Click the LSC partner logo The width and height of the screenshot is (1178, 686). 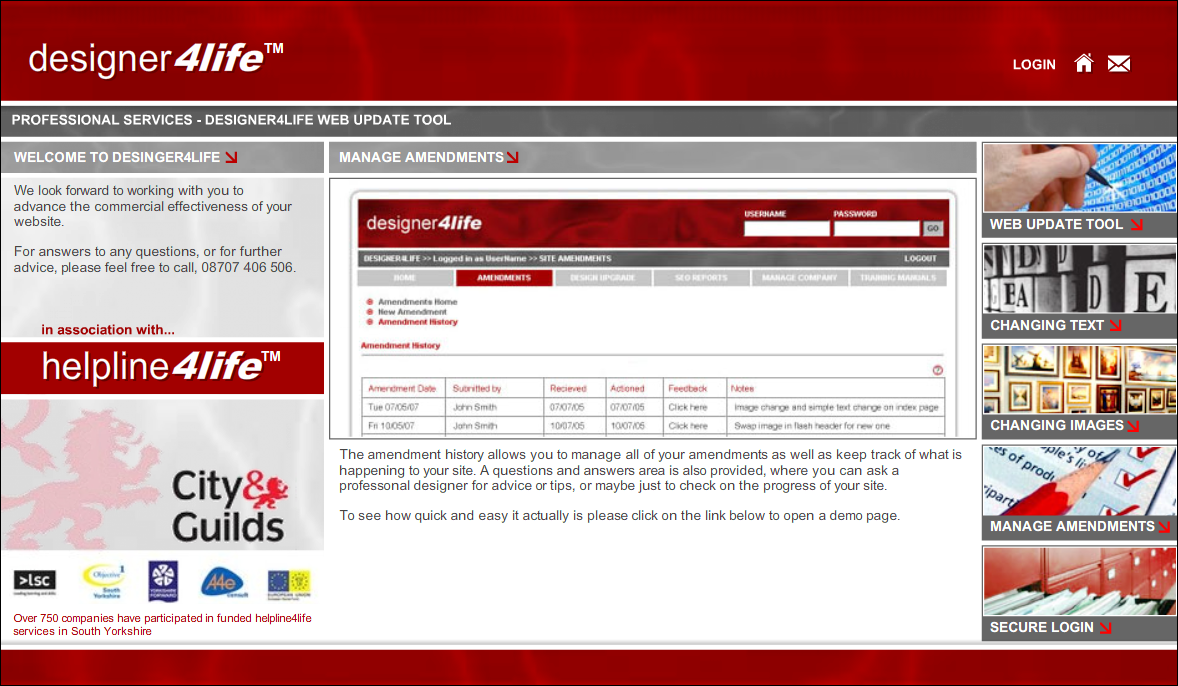[35, 582]
